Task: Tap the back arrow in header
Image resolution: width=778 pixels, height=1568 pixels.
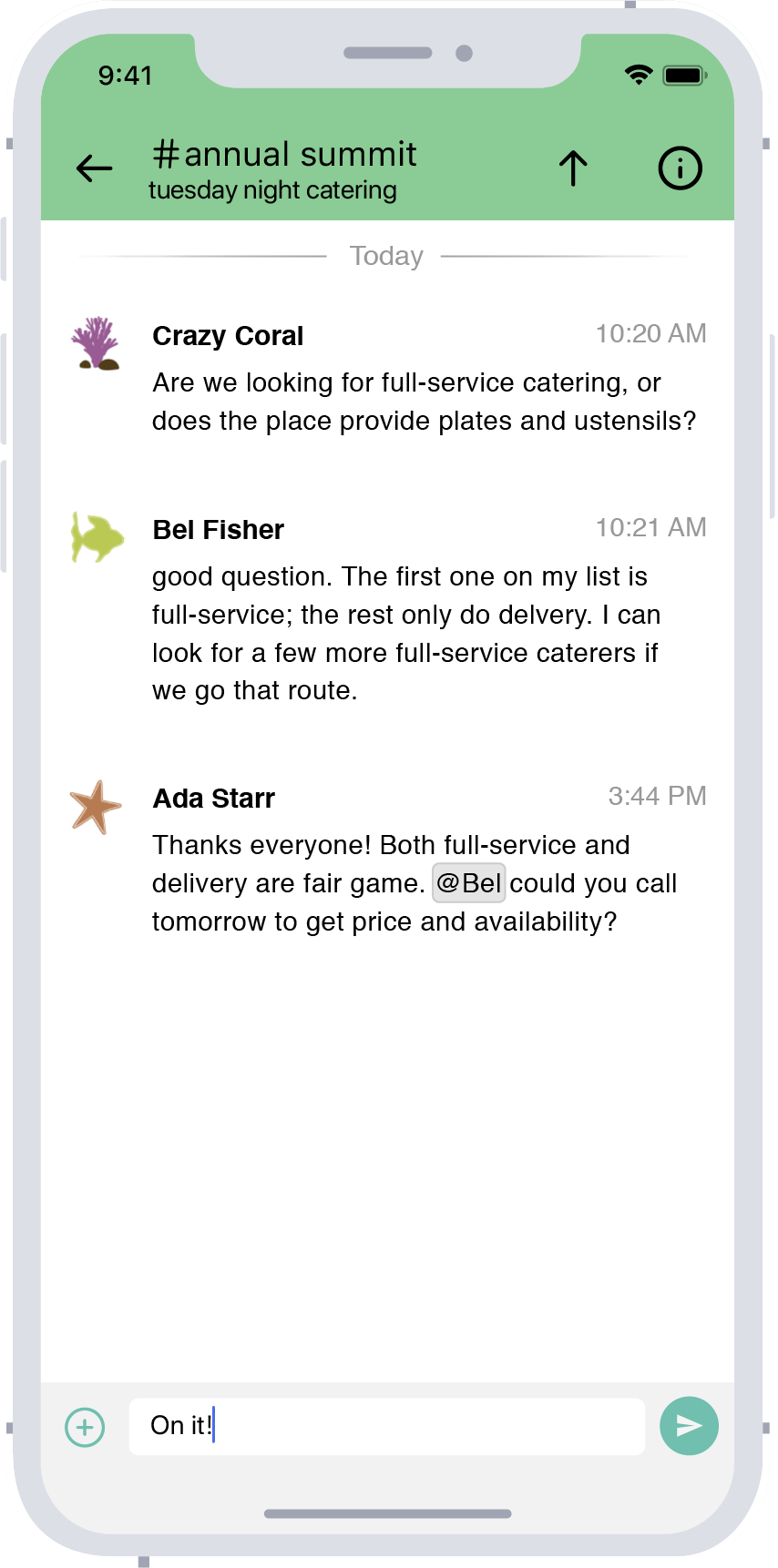Action: (94, 168)
